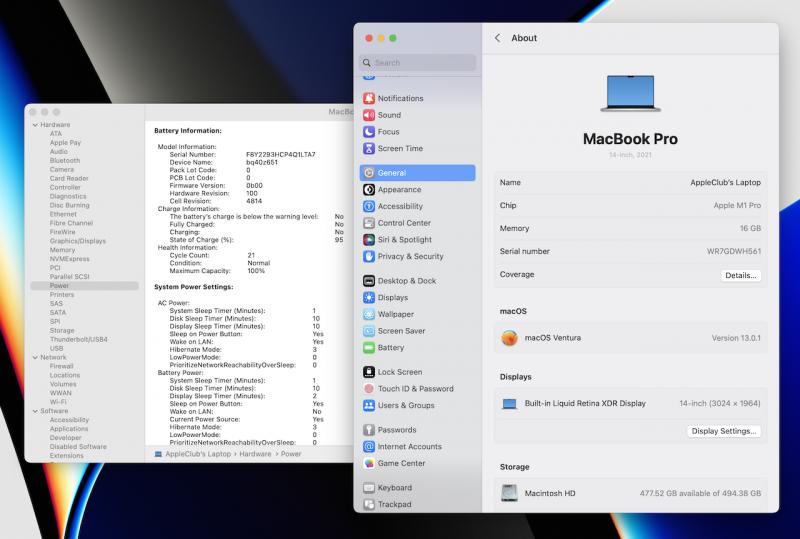The image size is (800, 539).
Task: Click the System Power Settings heading
Action: tap(194, 287)
